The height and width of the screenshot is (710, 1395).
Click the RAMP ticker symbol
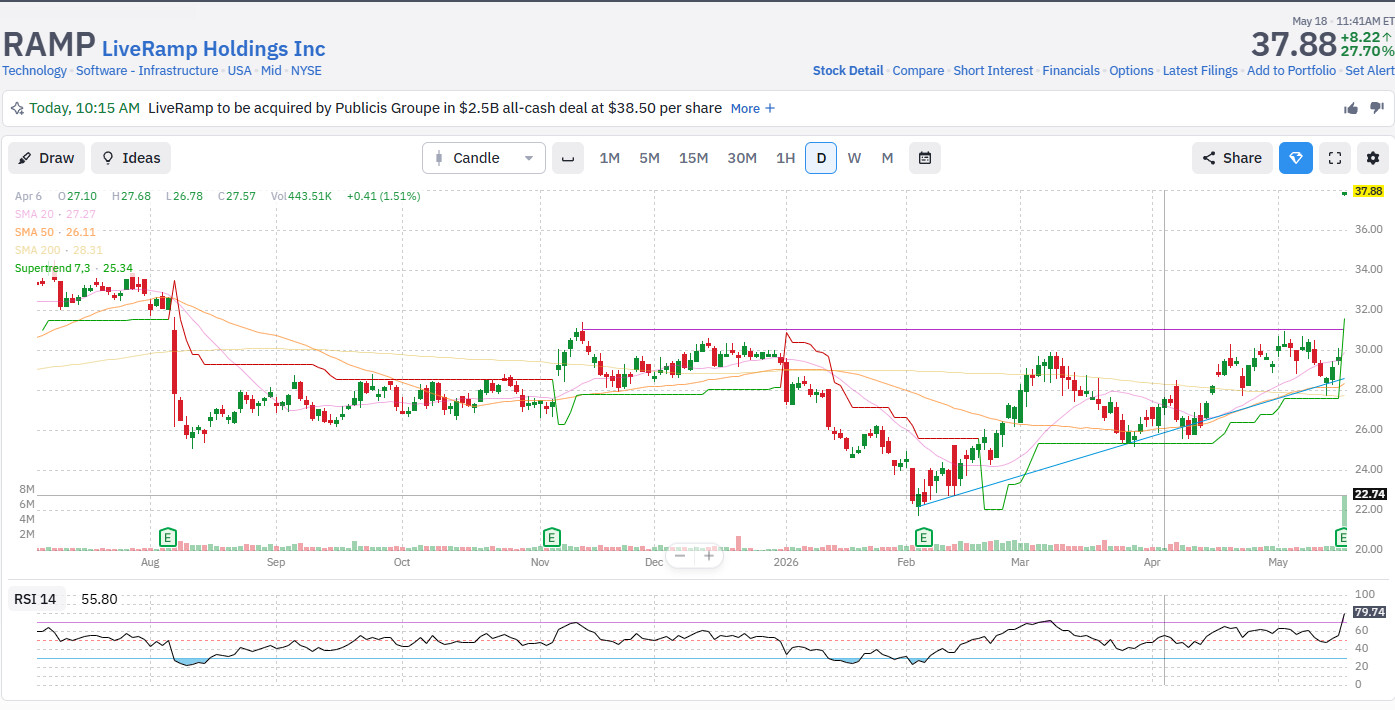(49, 45)
